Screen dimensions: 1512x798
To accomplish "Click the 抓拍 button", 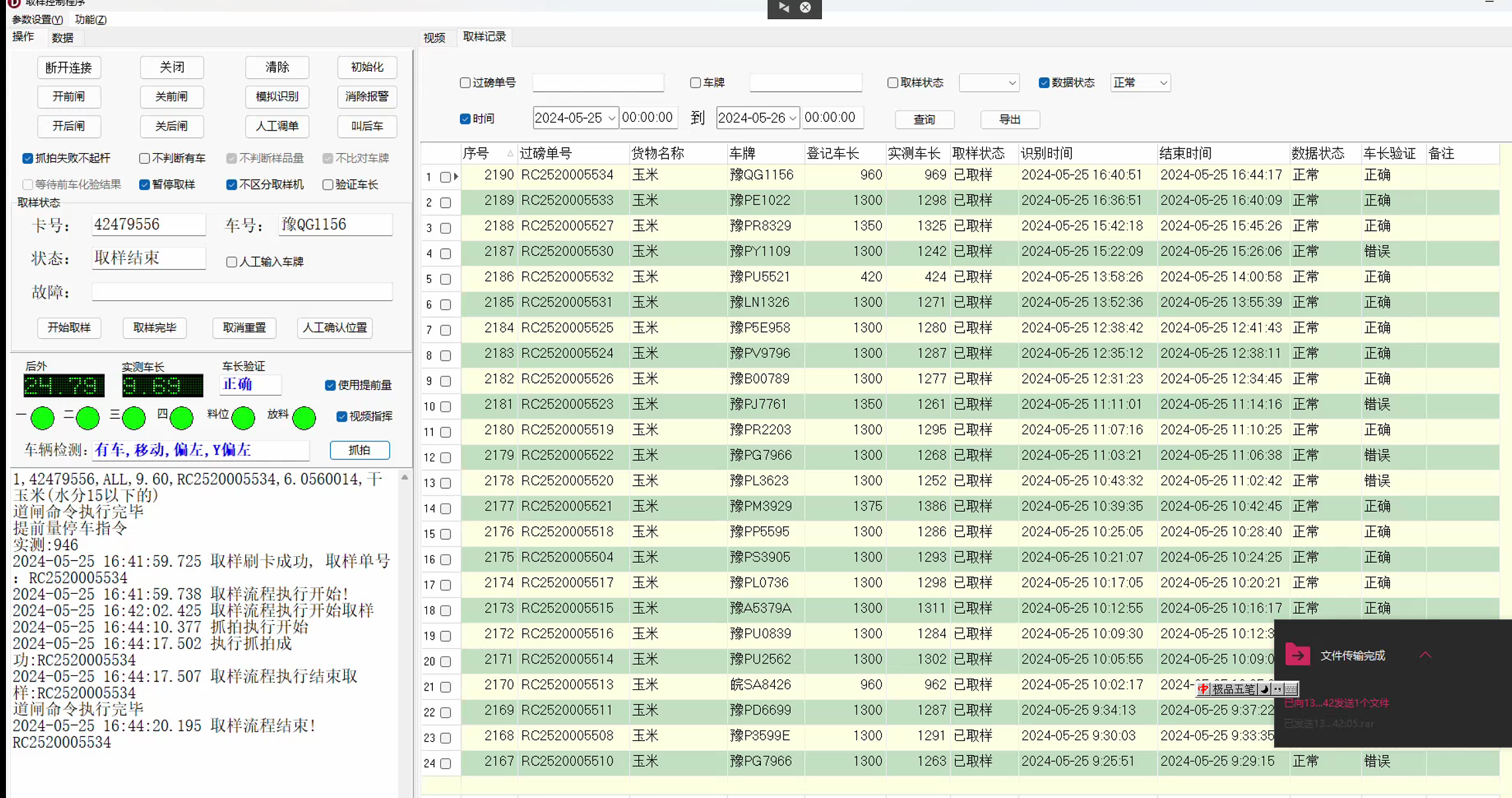I will click(360, 450).
